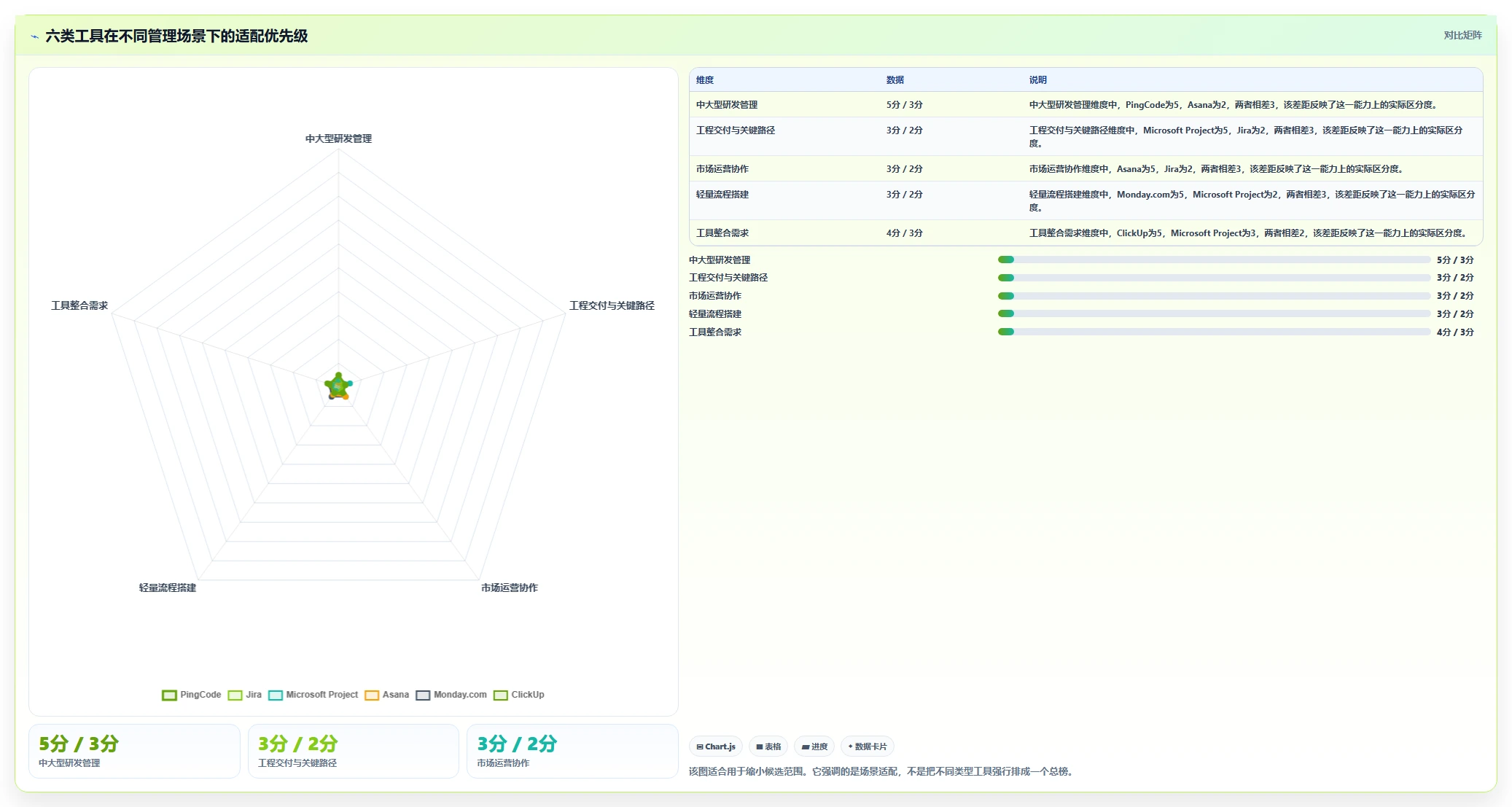
Task: Click the PingCode legend text
Action: pos(200,695)
